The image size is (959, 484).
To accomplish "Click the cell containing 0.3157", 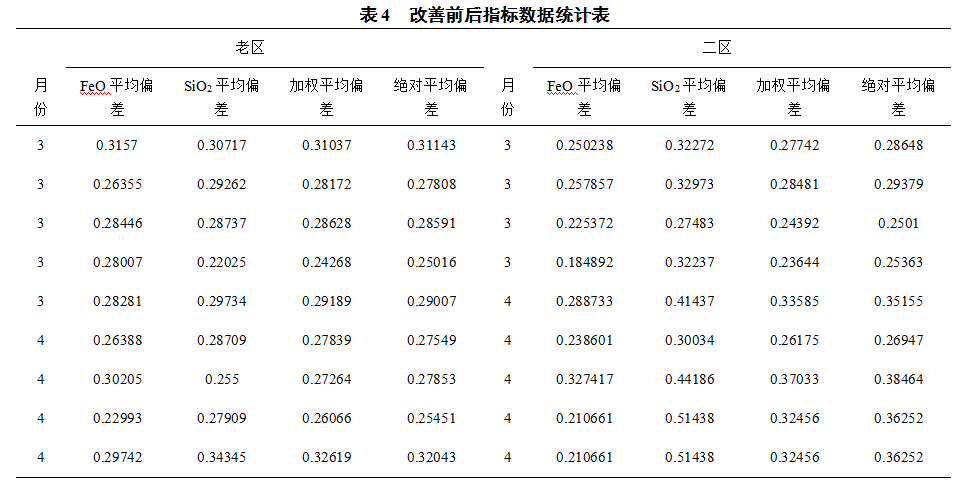I will (117, 146).
